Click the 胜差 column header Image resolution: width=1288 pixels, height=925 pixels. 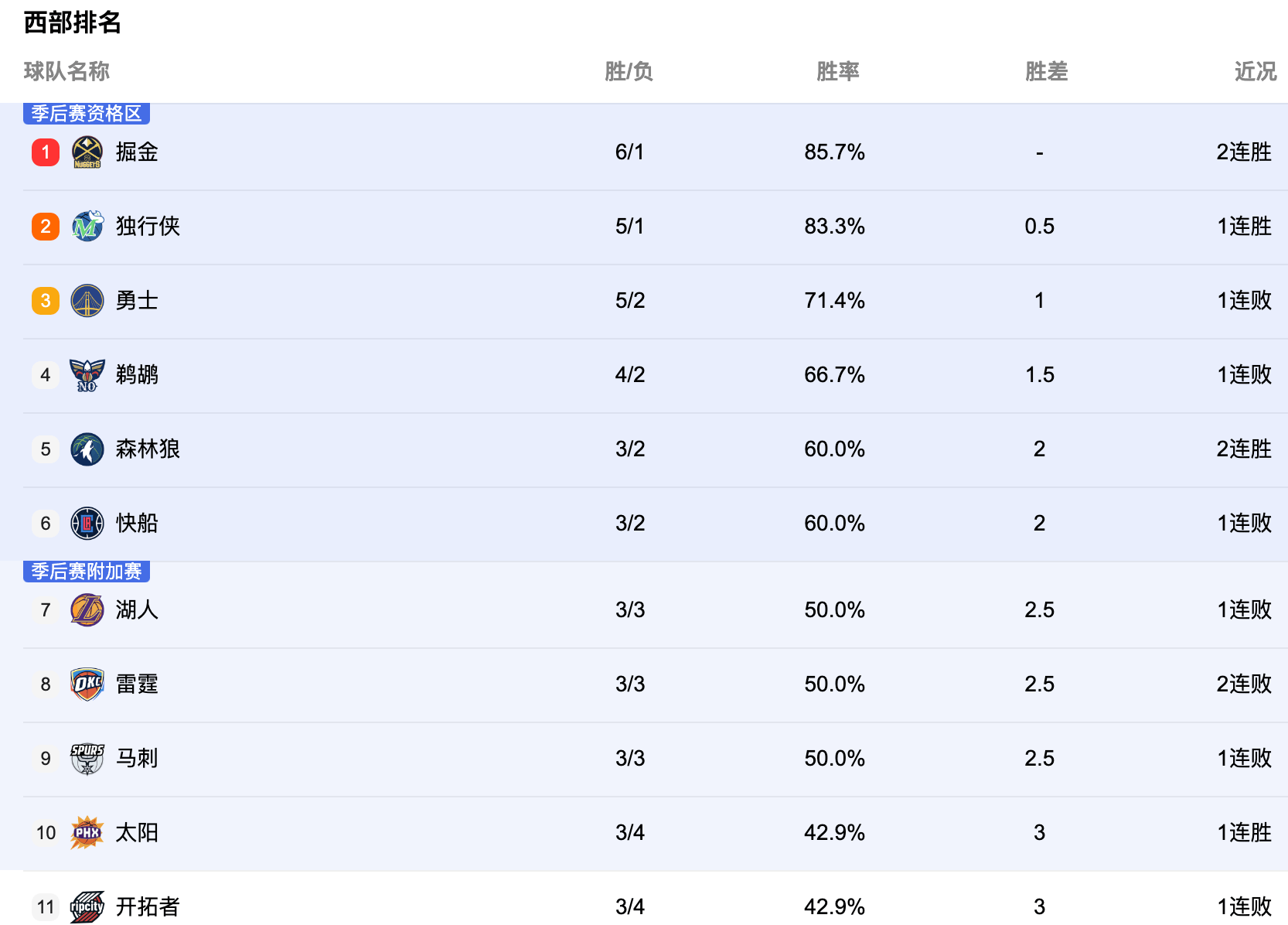click(x=1047, y=72)
